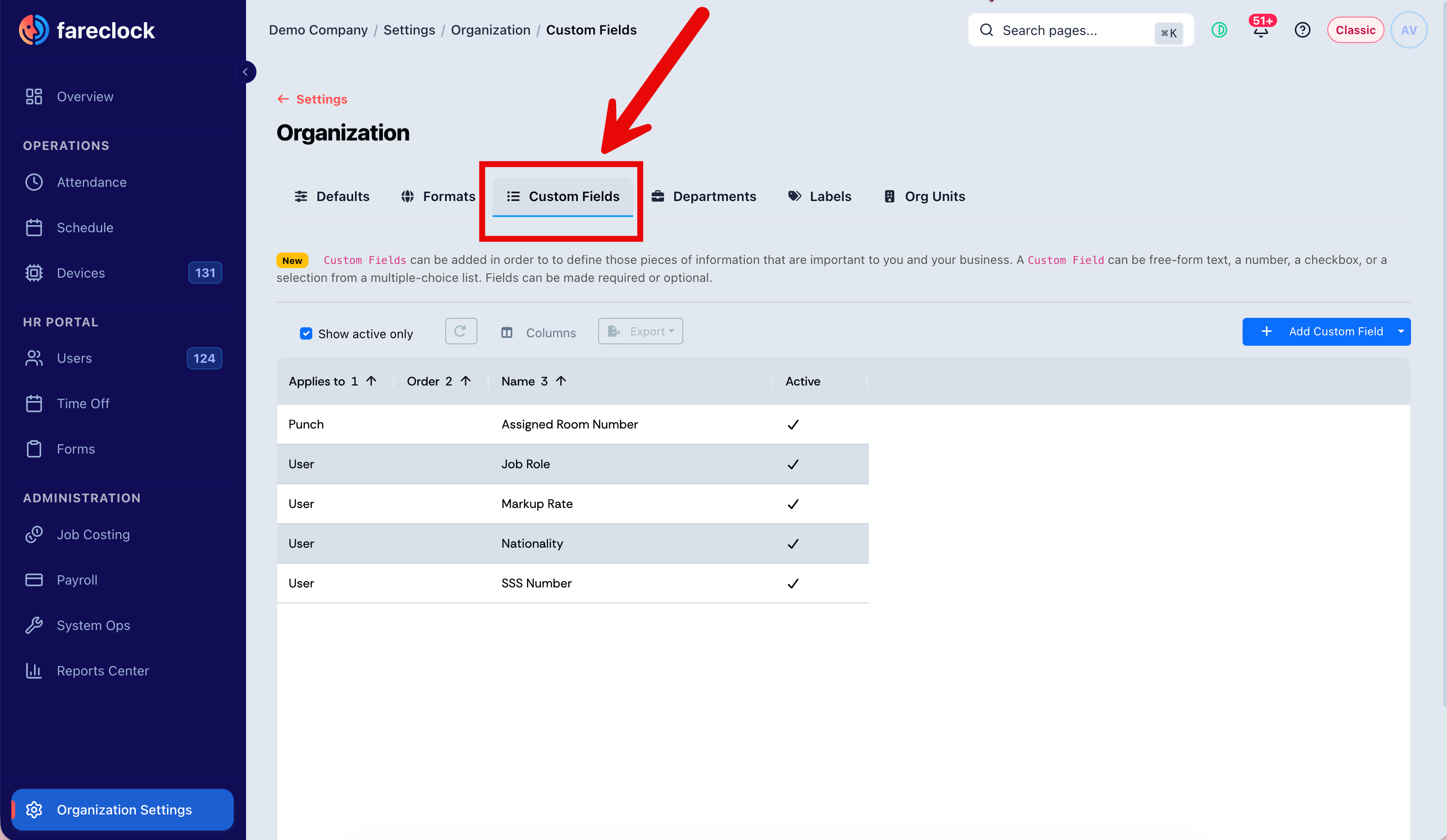Switch to the Departments tab

pyautogui.click(x=704, y=196)
